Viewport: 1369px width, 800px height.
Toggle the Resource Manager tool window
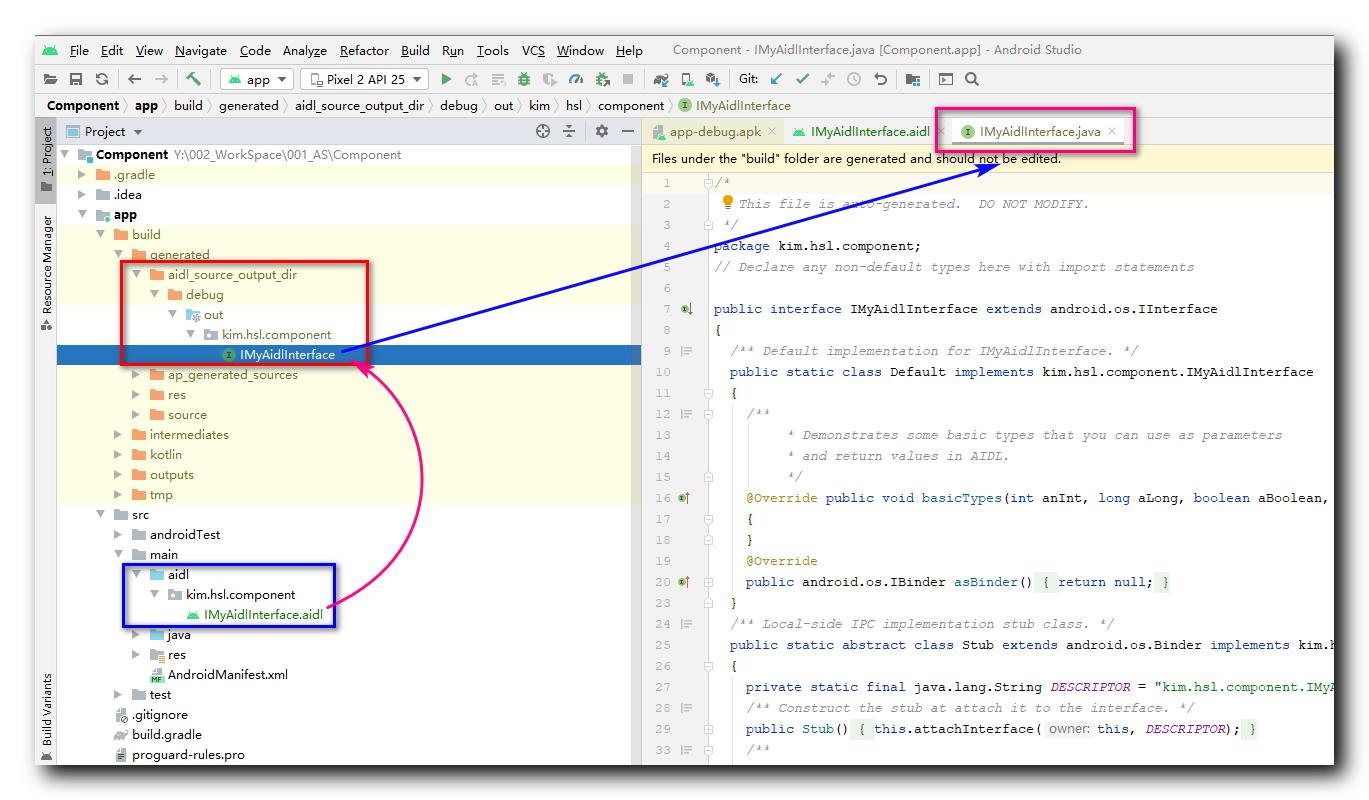[x=46, y=273]
